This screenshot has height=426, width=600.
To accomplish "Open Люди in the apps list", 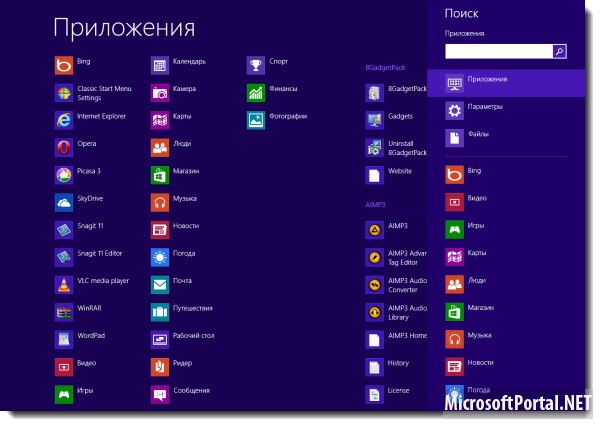I will pyautogui.click(x=171, y=148).
